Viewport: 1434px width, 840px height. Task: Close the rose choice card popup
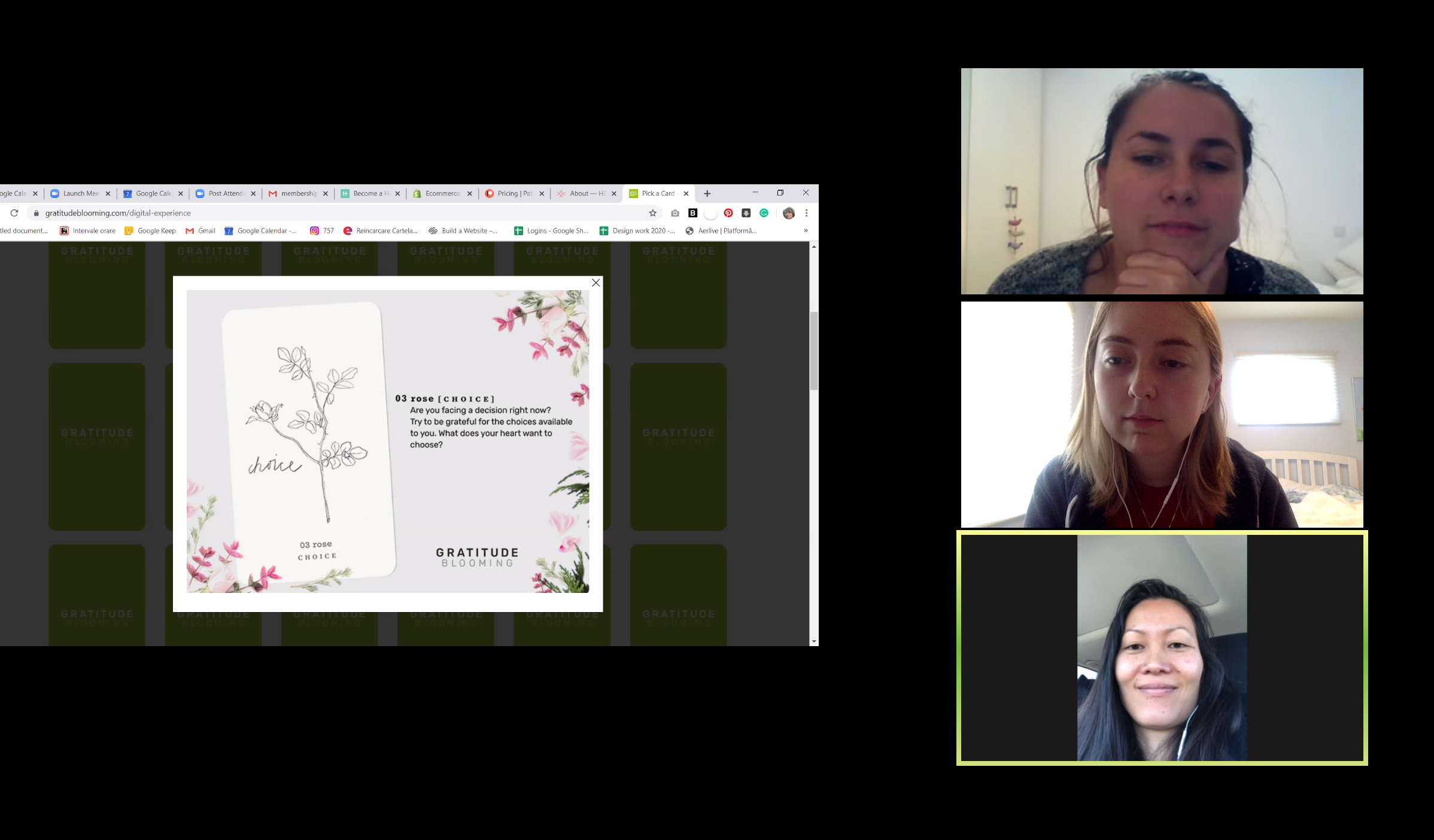pyautogui.click(x=596, y=283)
